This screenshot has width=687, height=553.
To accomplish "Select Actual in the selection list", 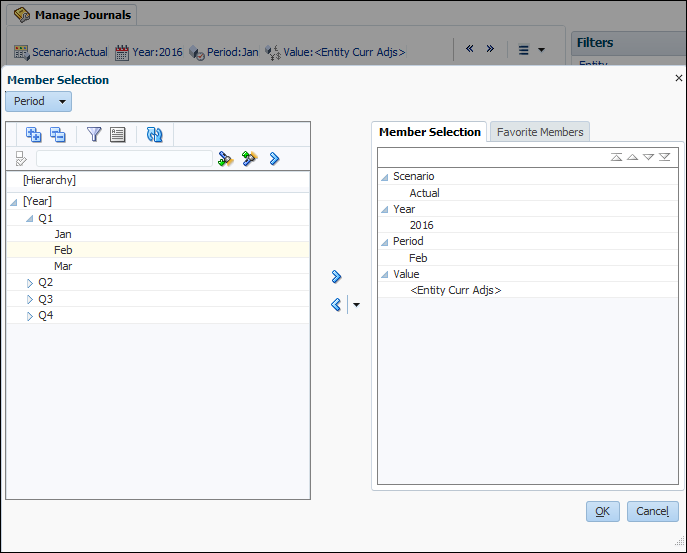I will coord(424,193).
